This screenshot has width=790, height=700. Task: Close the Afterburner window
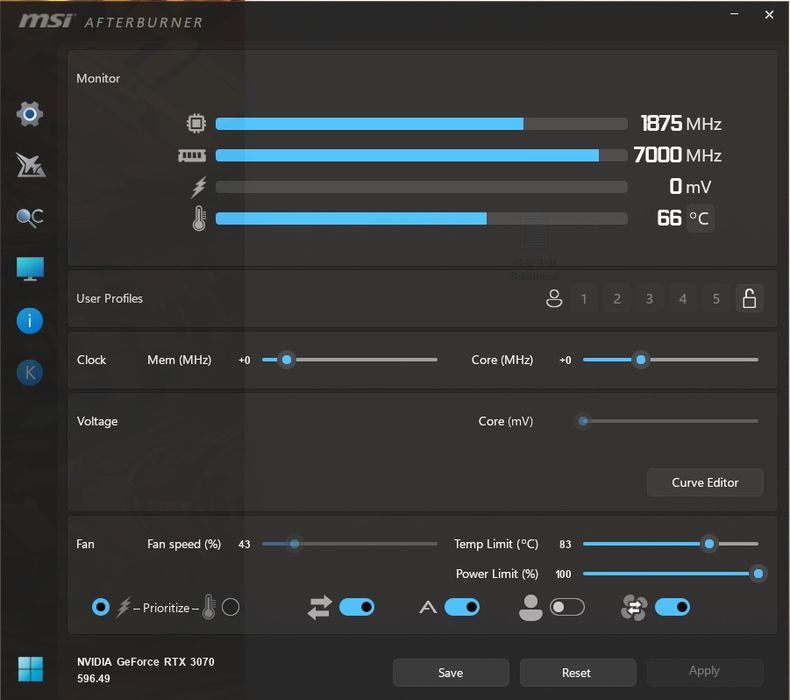pyautogui.click(x=769, y=15)
